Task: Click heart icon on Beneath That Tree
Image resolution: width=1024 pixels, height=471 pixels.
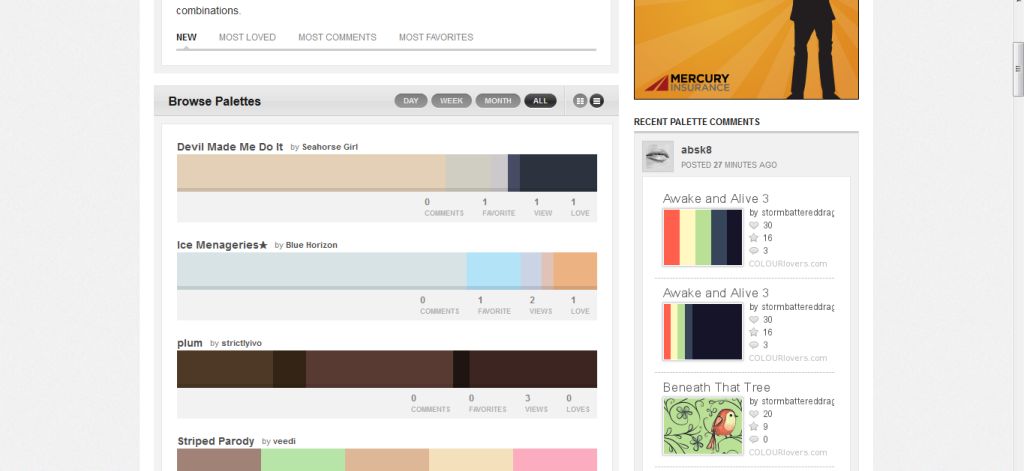Action: [754, 413]
